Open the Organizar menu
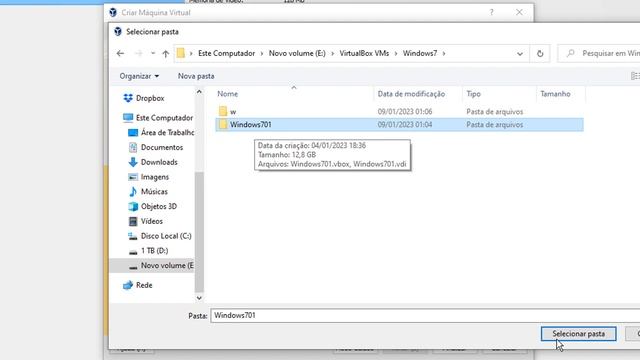 tap(139, 76)
